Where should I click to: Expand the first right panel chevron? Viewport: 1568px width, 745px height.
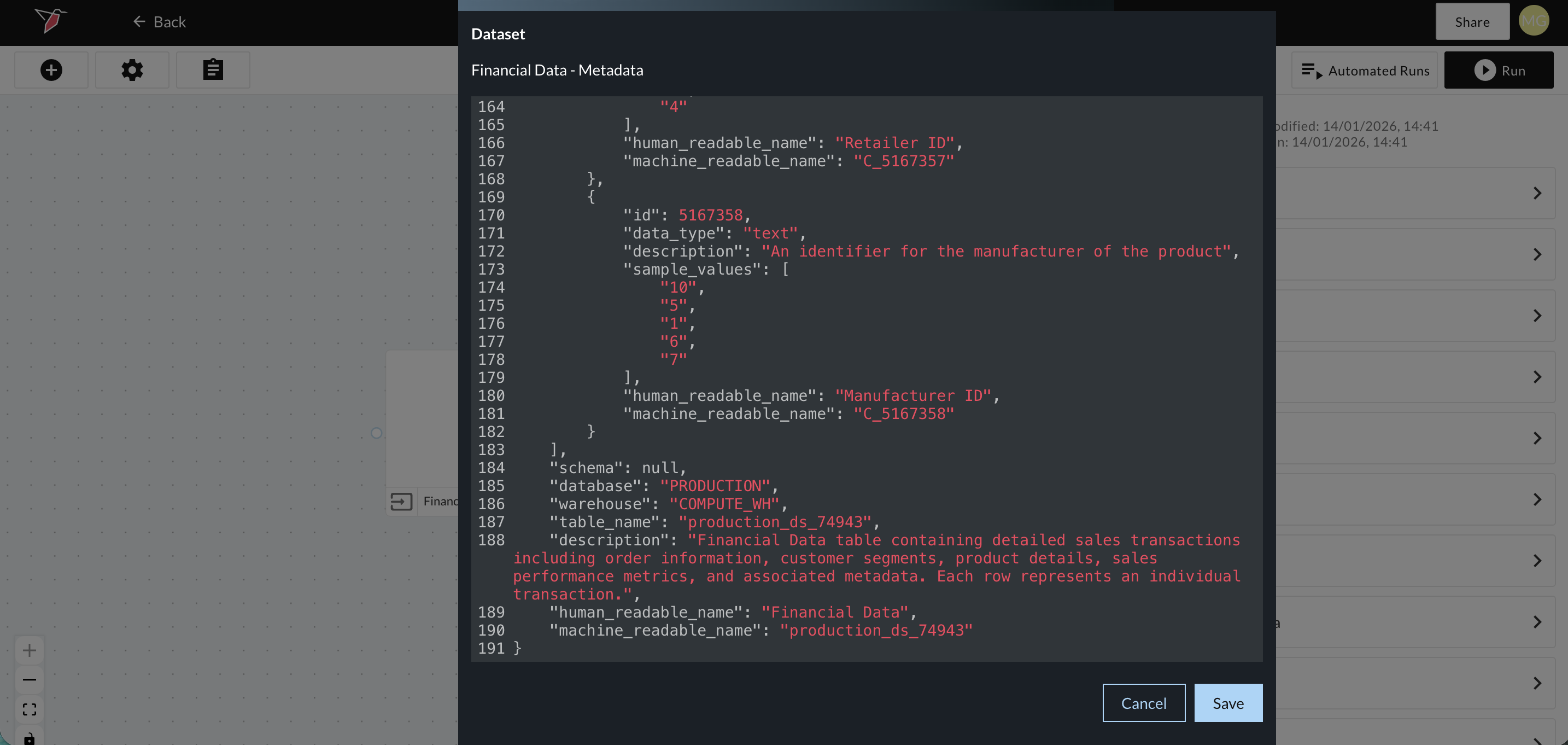pos(1537,194)
